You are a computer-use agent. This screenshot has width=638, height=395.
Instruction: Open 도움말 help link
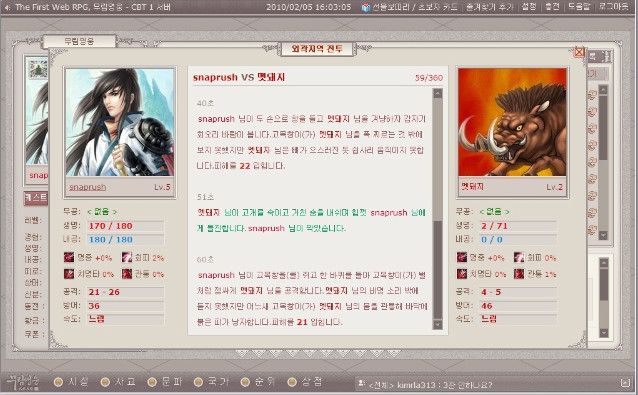(x=579, y=7)
